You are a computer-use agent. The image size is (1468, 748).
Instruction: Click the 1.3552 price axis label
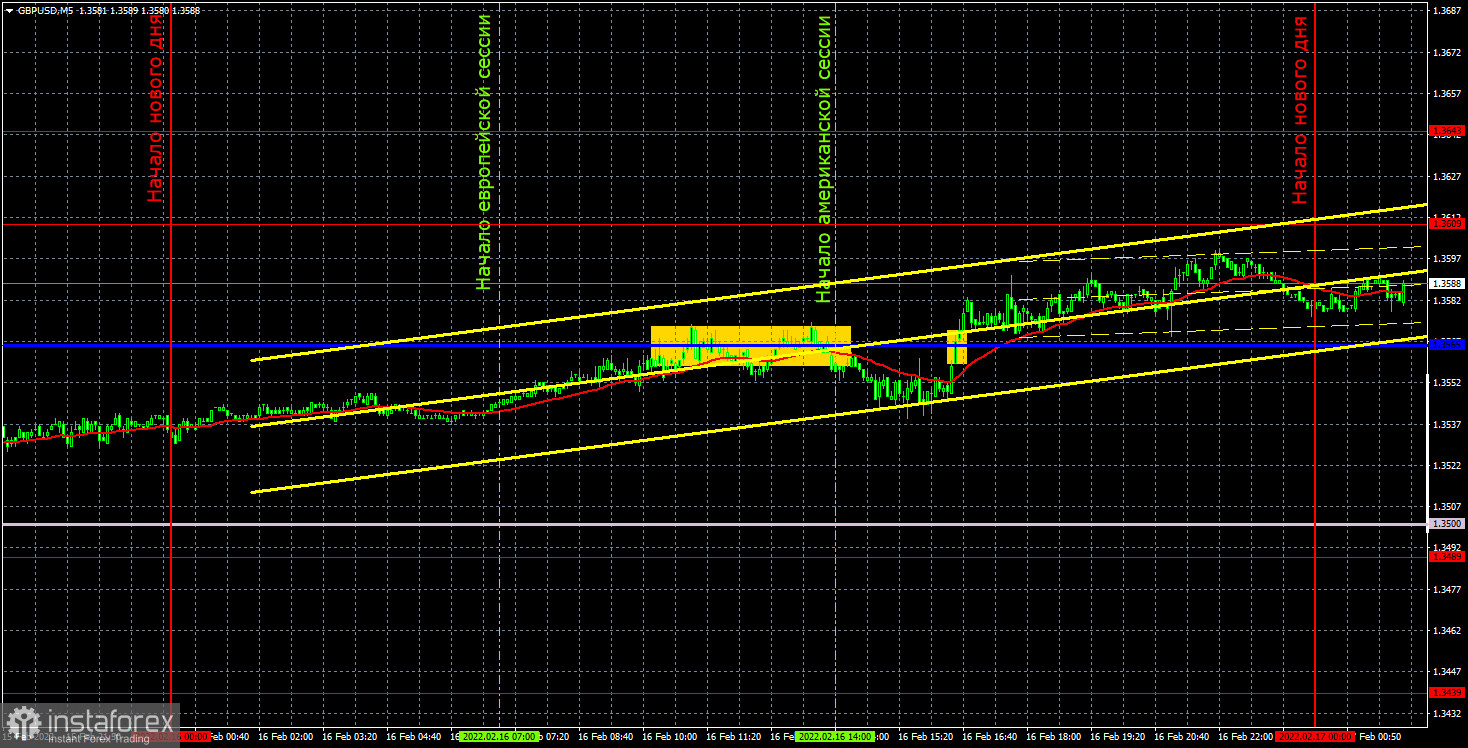tap(1446, 383)
